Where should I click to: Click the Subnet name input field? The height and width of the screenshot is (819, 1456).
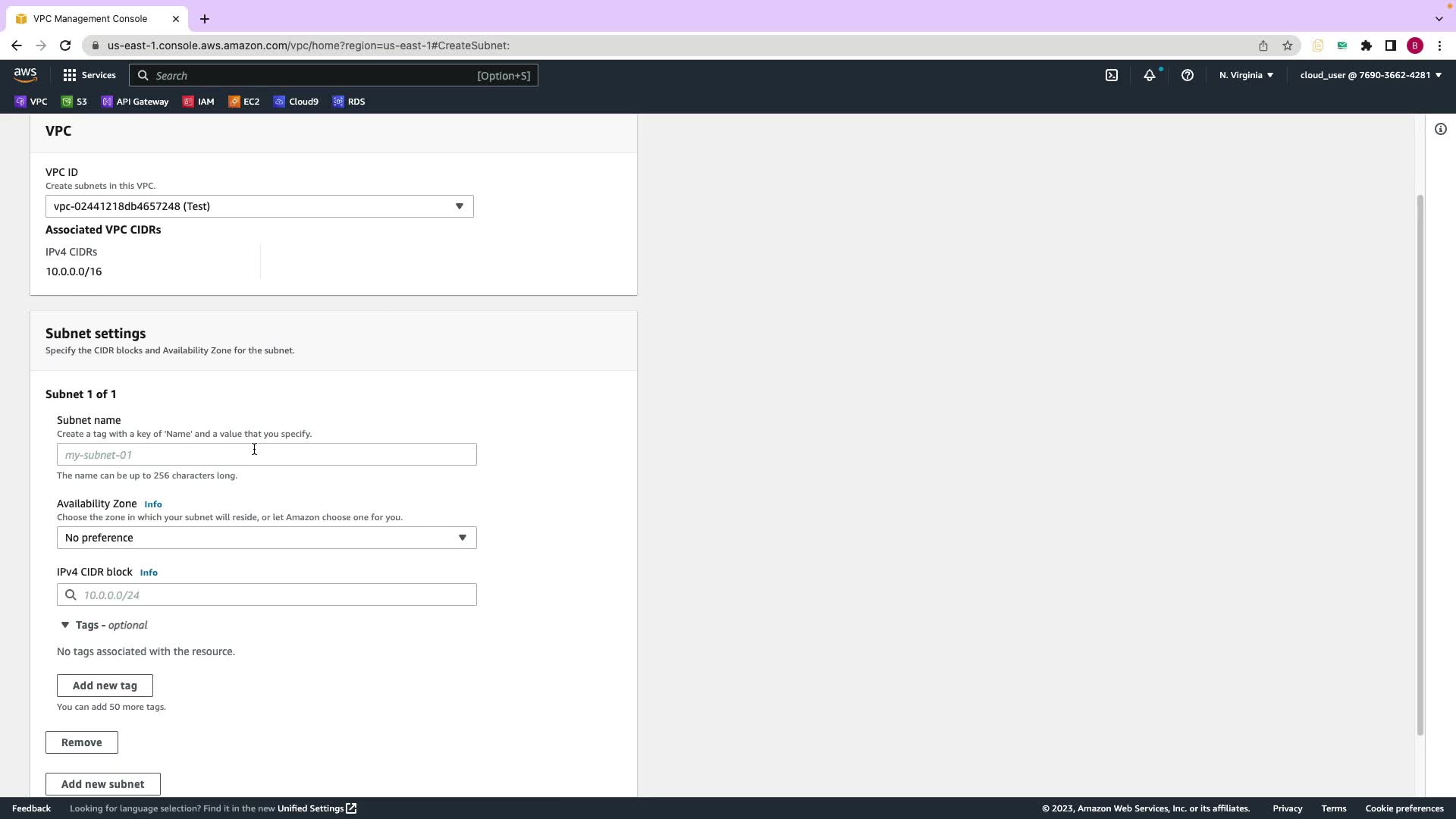(266, 455)
